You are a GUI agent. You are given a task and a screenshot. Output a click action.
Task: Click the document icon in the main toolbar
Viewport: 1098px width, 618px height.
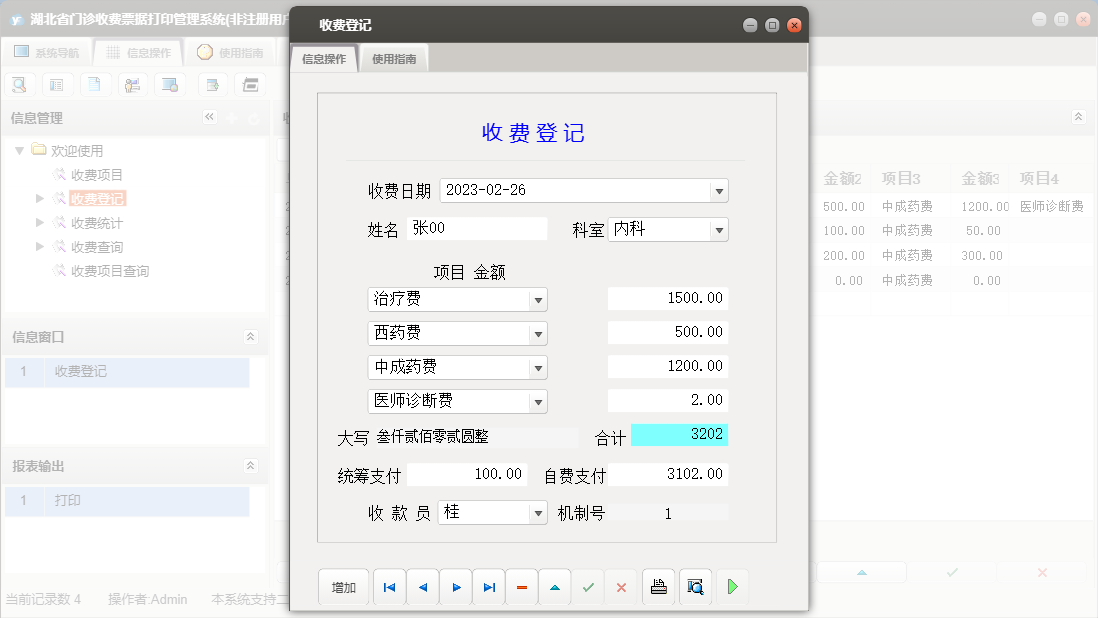[x=96, y=84]
